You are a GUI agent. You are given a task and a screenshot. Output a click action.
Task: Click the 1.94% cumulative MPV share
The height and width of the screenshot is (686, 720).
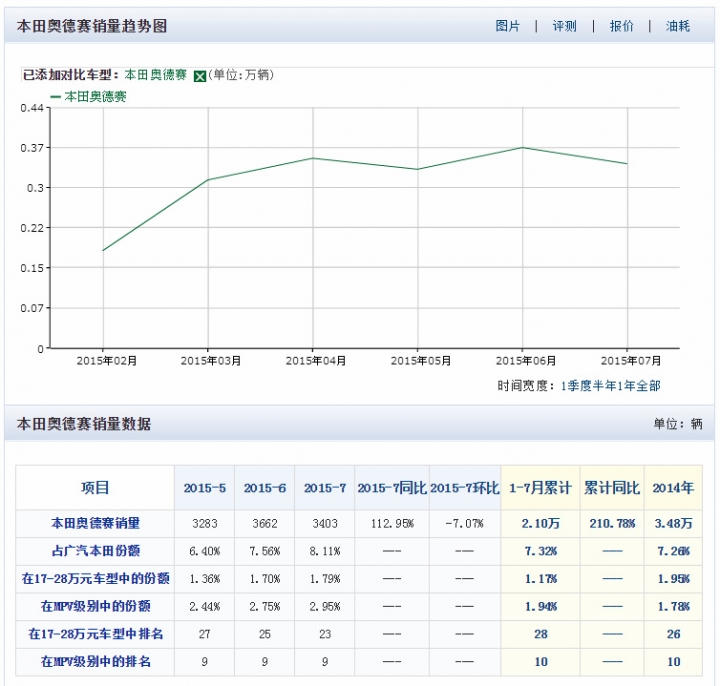540,607
